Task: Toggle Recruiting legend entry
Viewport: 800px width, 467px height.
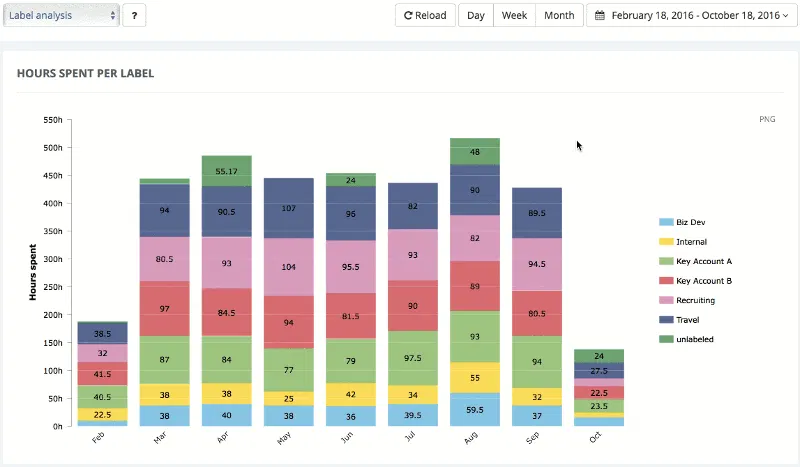Action: click(687, 300)
